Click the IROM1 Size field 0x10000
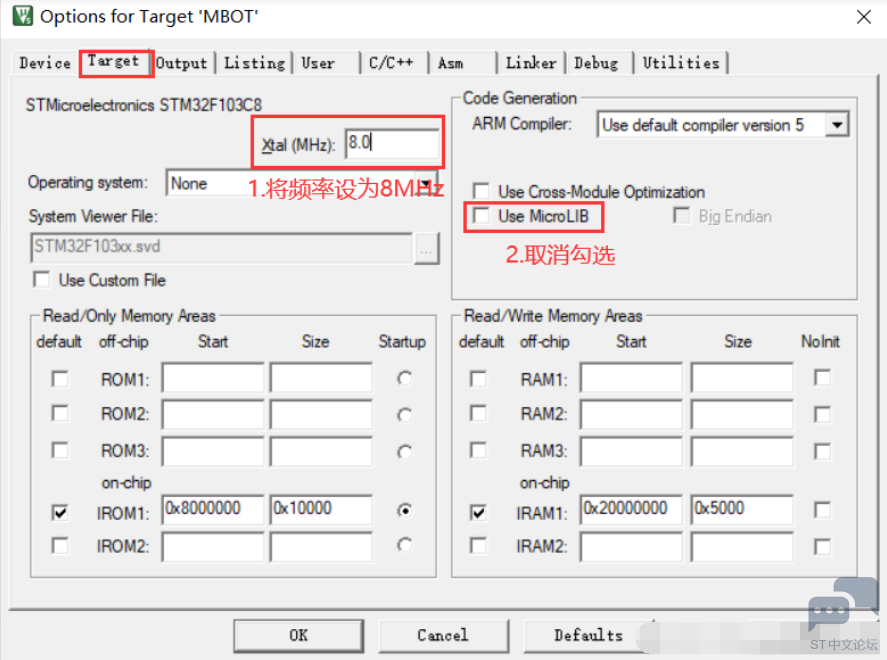 coord(321,510)
